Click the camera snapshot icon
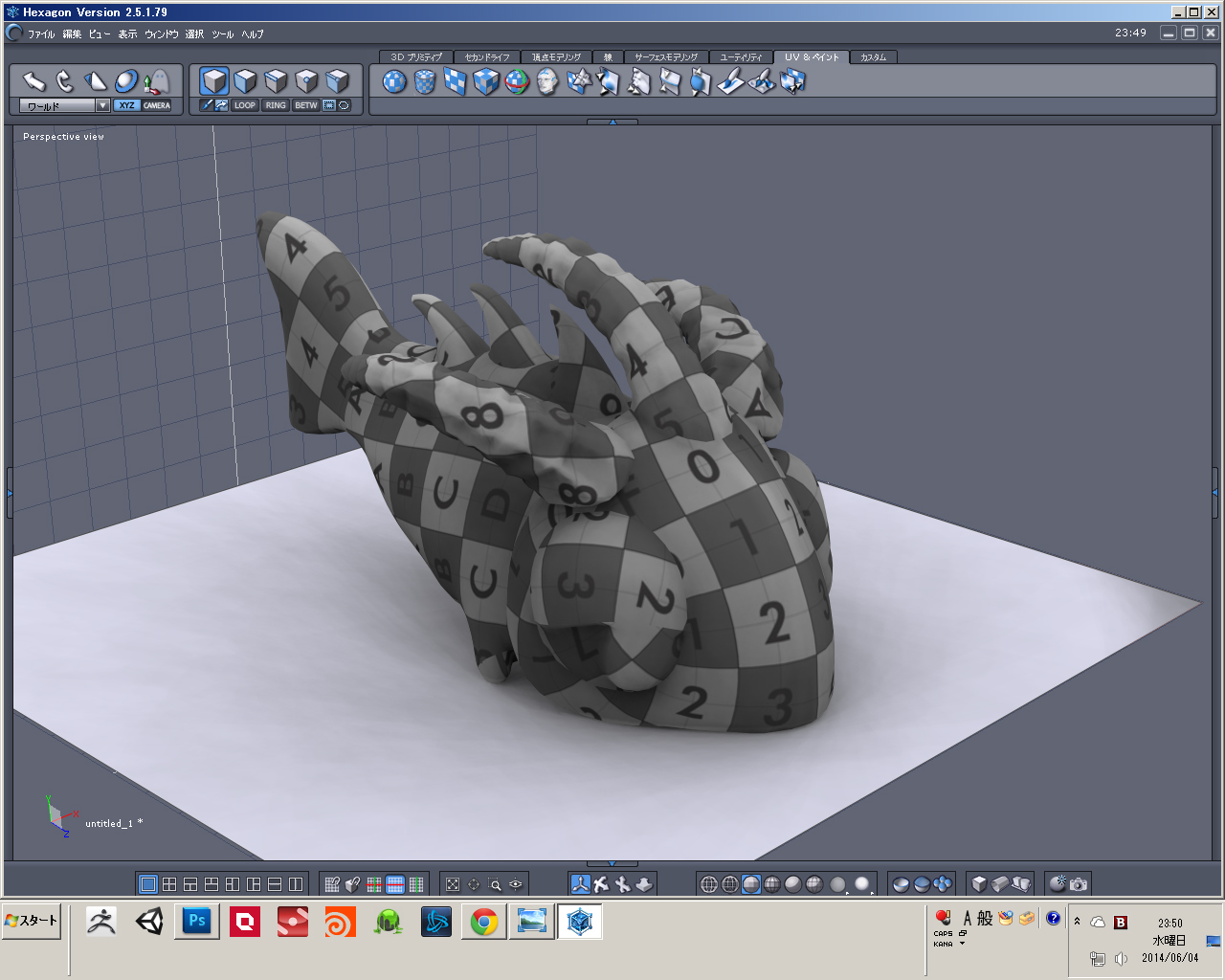 pos(1079,884)
